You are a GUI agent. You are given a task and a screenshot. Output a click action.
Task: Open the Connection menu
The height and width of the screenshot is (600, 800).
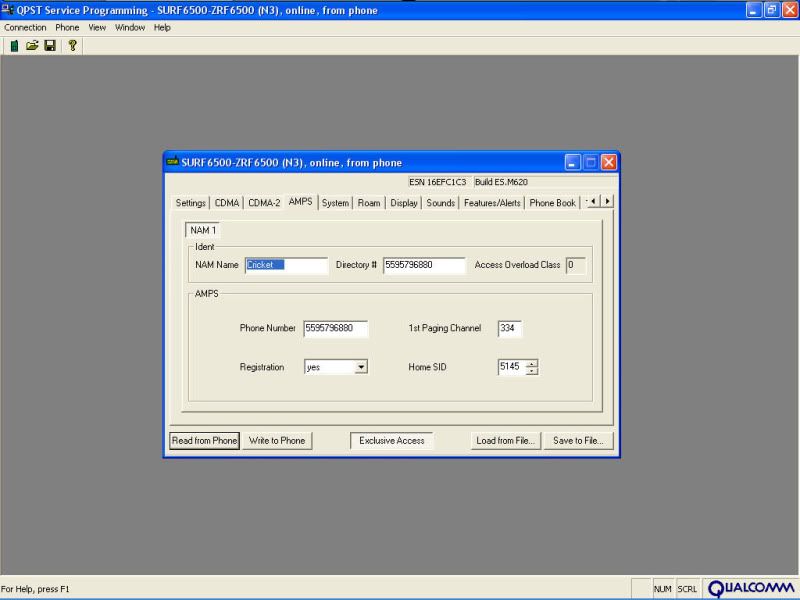[25, 28]
